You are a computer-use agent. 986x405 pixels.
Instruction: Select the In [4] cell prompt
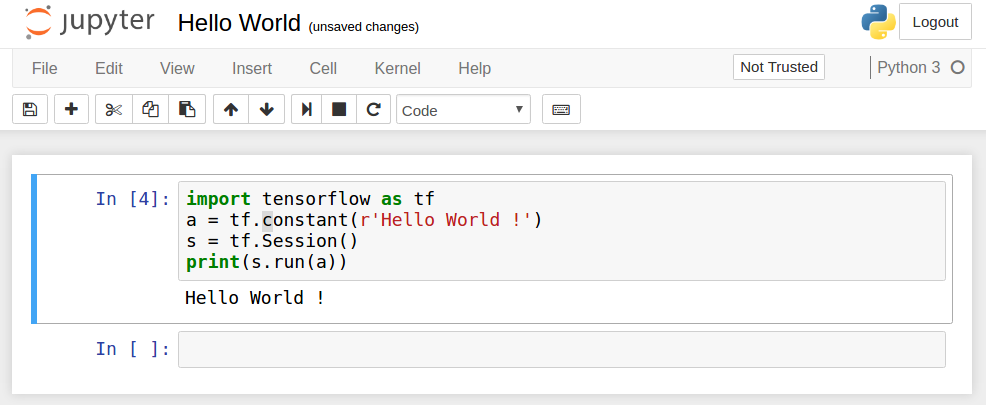[x=133, y=199]
